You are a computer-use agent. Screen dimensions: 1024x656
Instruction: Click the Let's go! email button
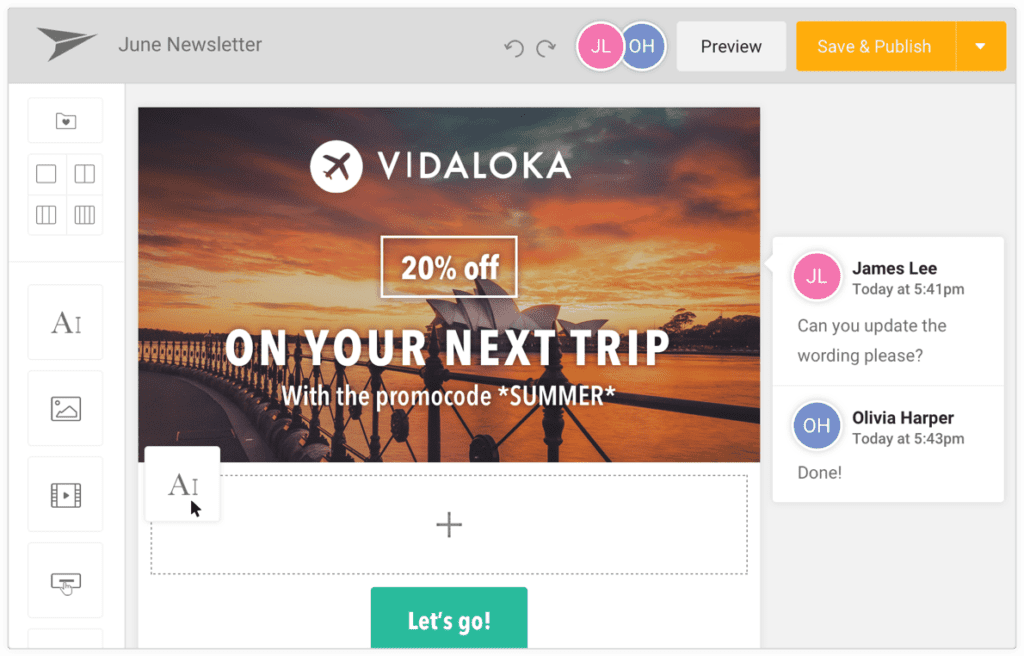(x=449, y=619)
